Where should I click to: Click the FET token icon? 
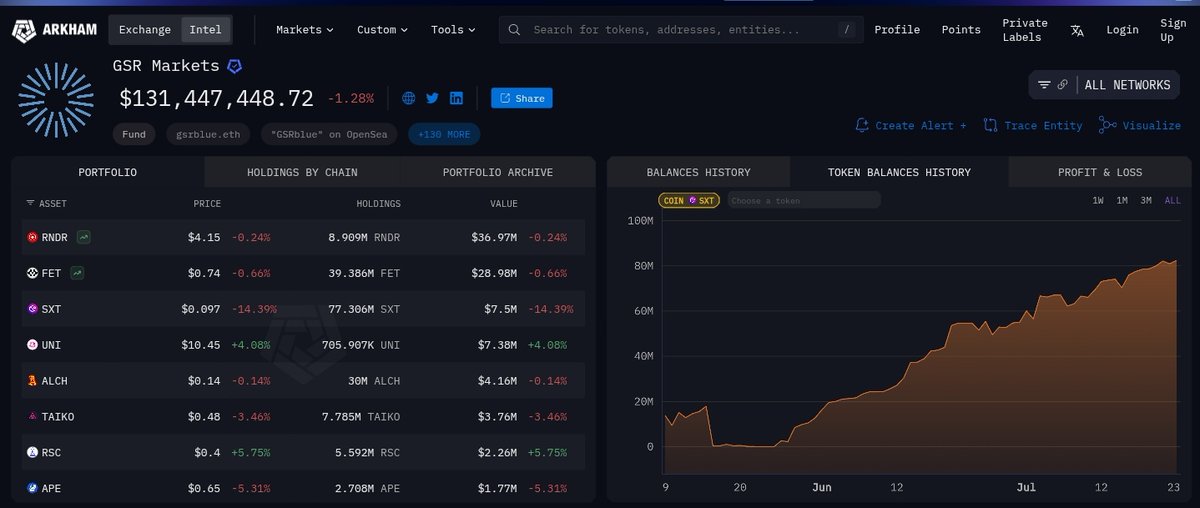(32, 273)
